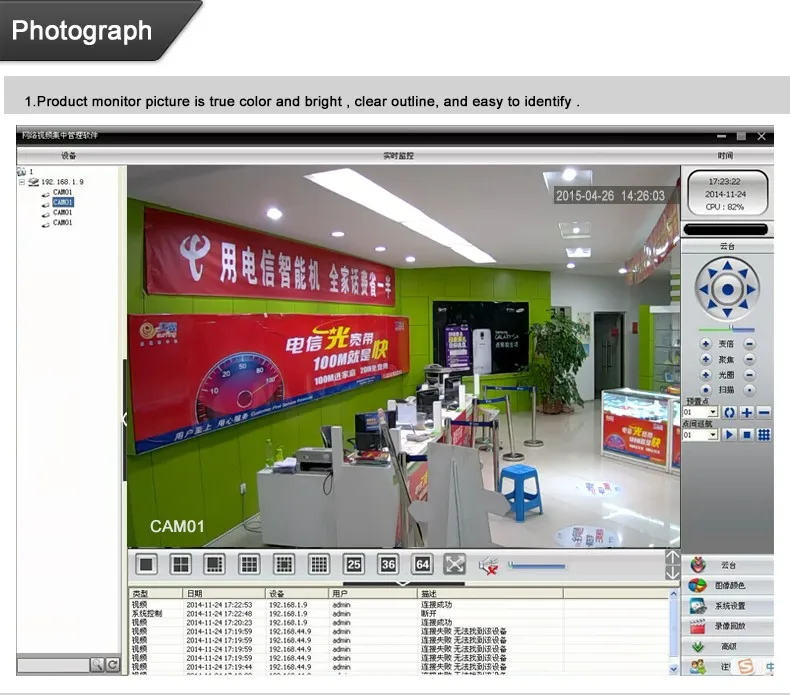Switch to 25-channel layout
Screen dimensions: 790x695
[354, 564]
